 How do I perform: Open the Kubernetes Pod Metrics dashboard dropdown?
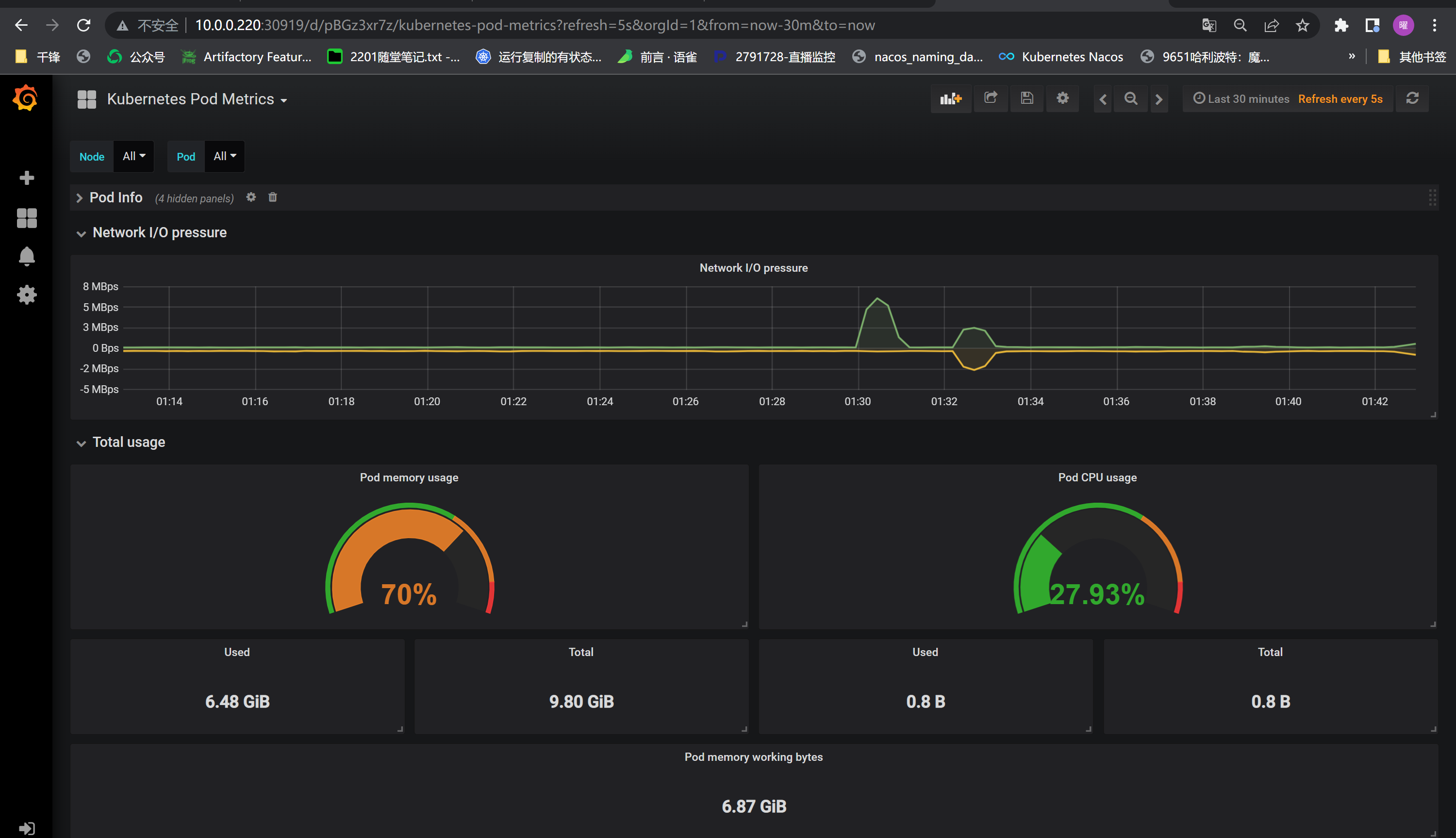coord(197,99)
